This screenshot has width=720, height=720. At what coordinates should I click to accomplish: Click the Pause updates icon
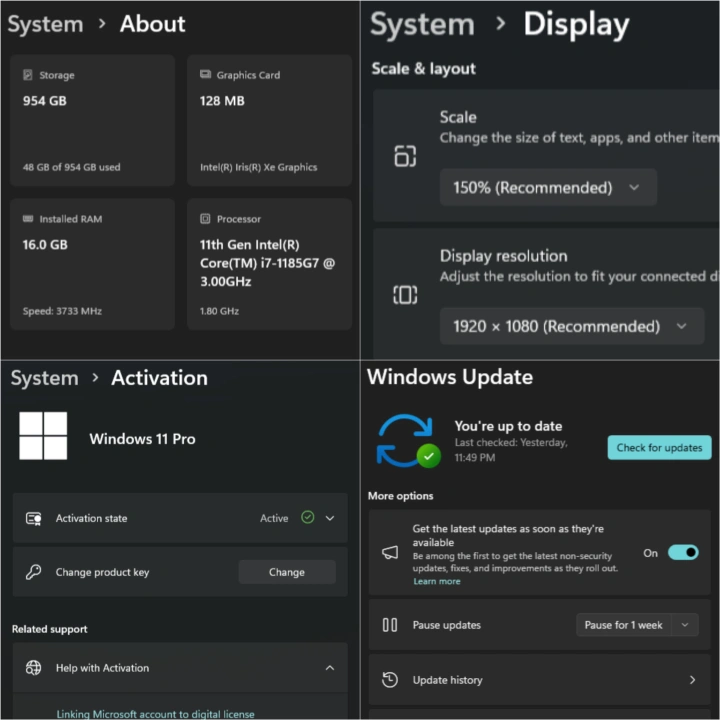390,625
